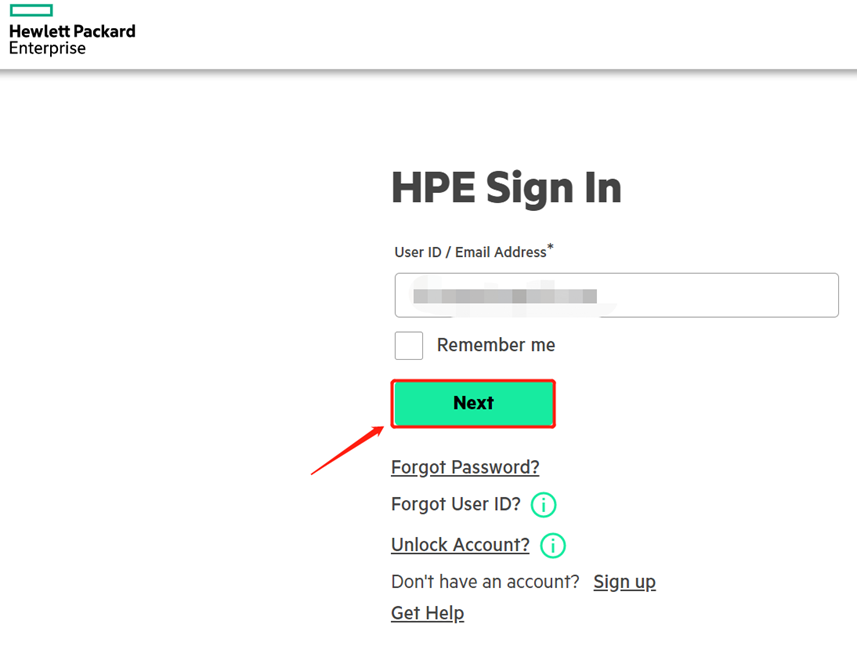Image resolution: width=857 pixels, height=646 pixels.
Task: Click the green HPE rectangle logo mark
Action: tap(30, 11)
